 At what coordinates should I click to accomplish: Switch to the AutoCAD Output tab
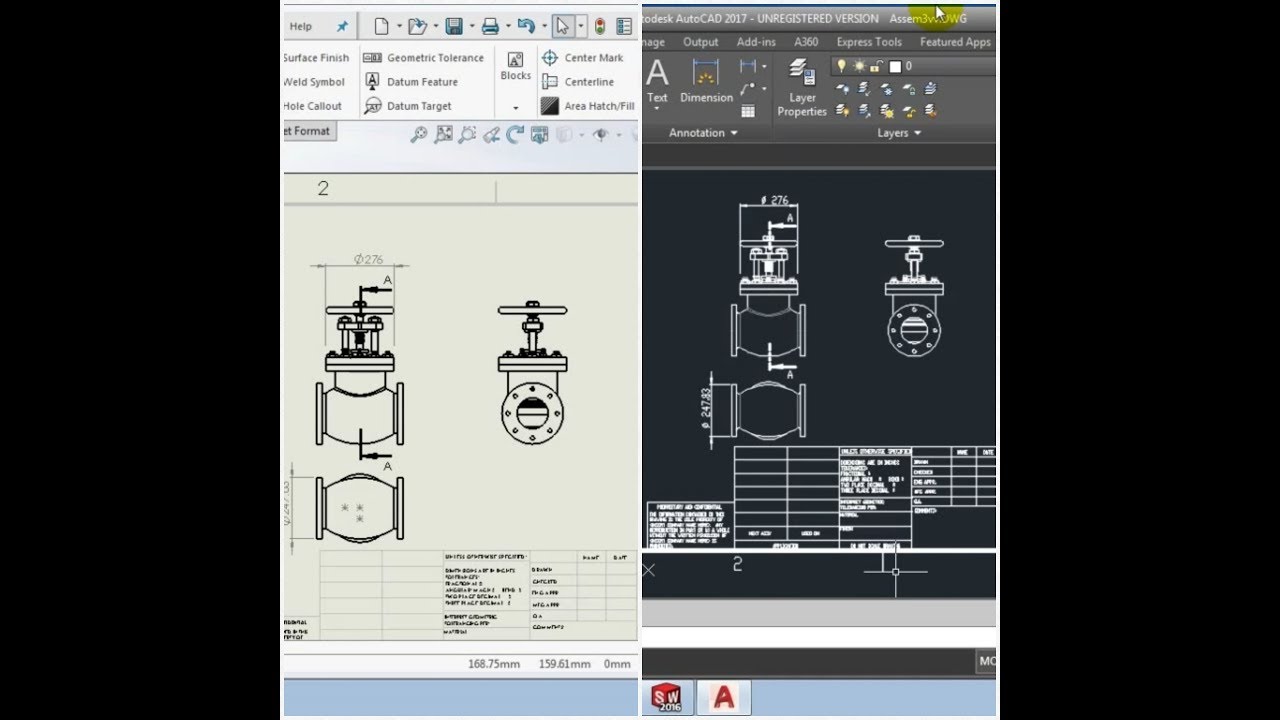click(700, 42)
